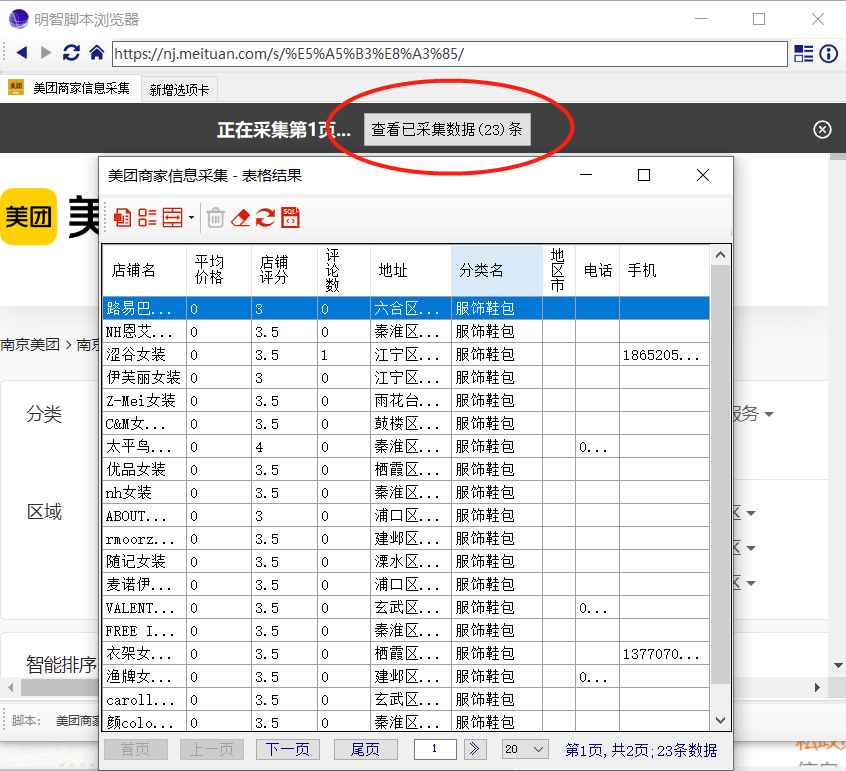Jump to the last page with 尾页
846x771 pixels.
[x=366, y=749]
